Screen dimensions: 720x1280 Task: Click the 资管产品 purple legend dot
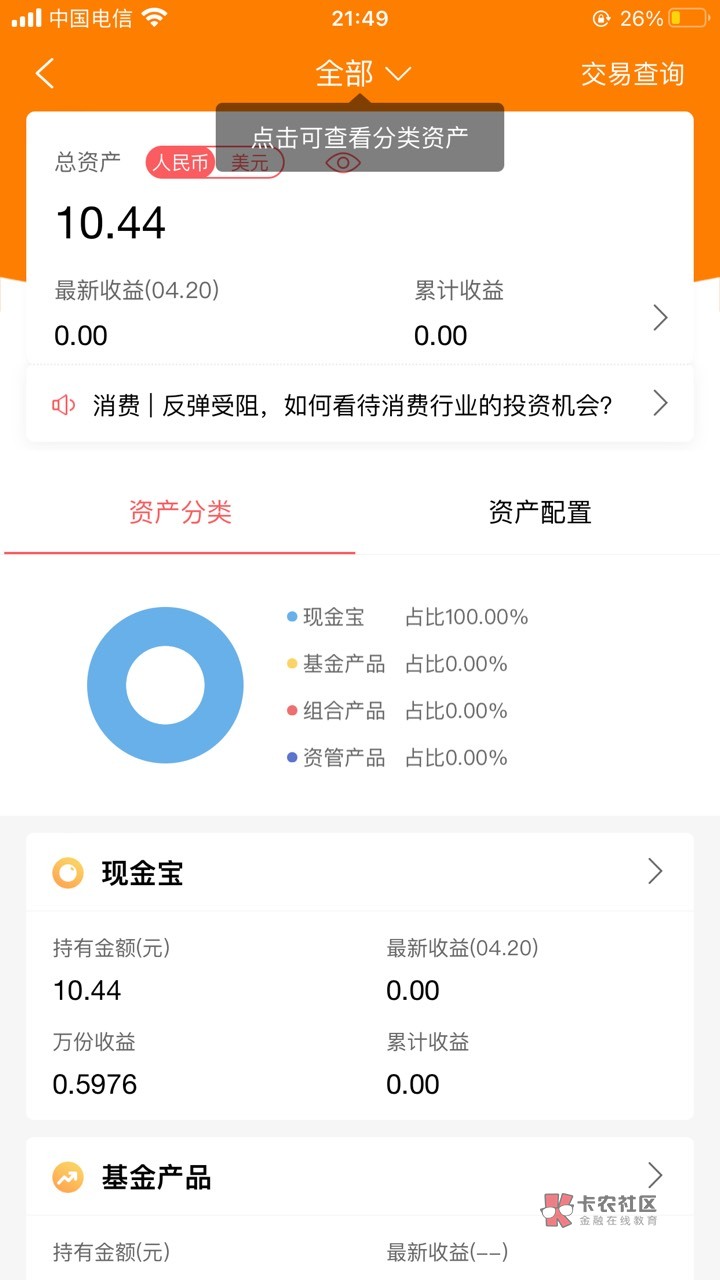pyautogui.click(x=292, y=758)
